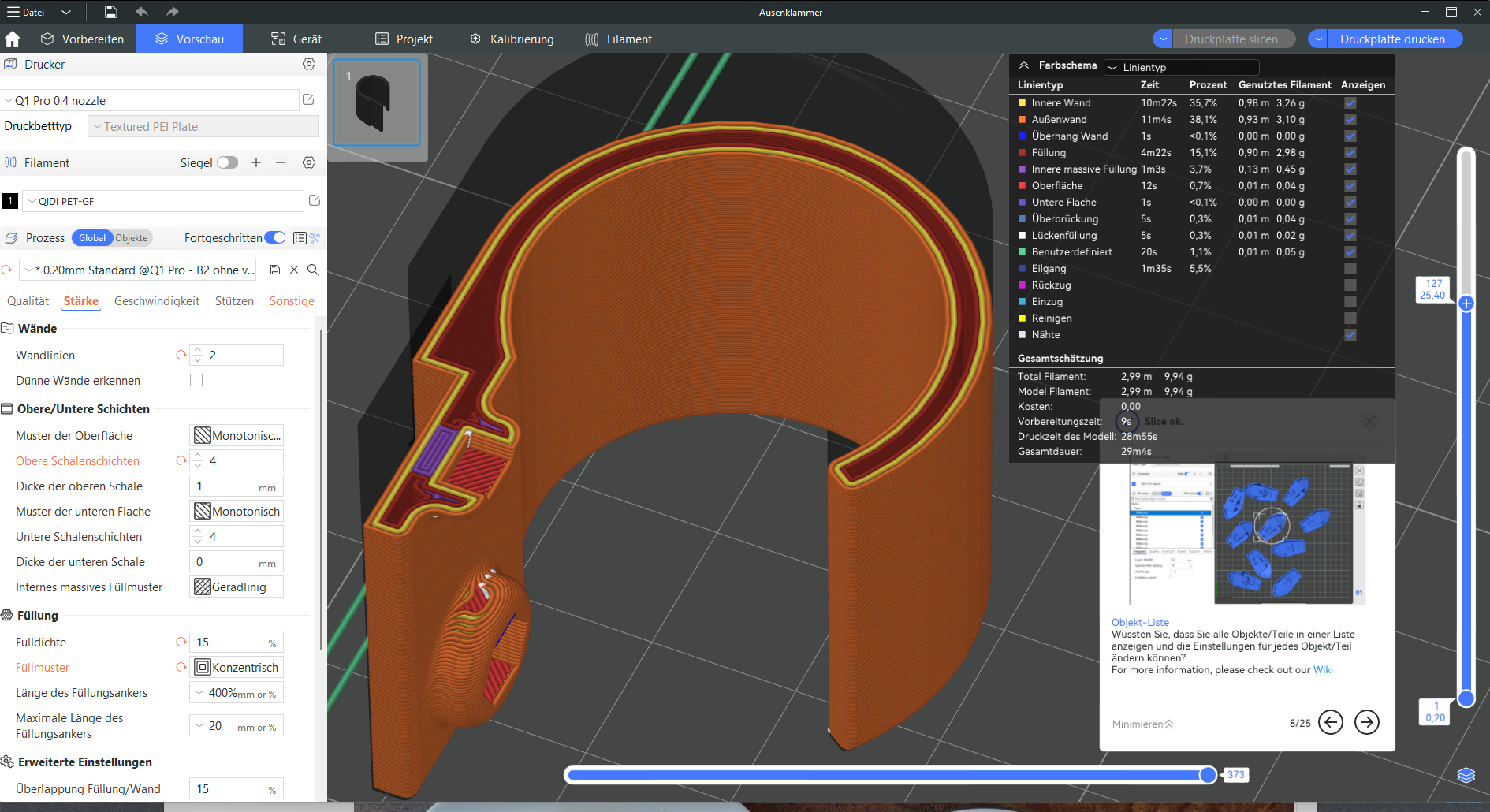Click the Druckplatte drucken button

(x=1392, y=39)
